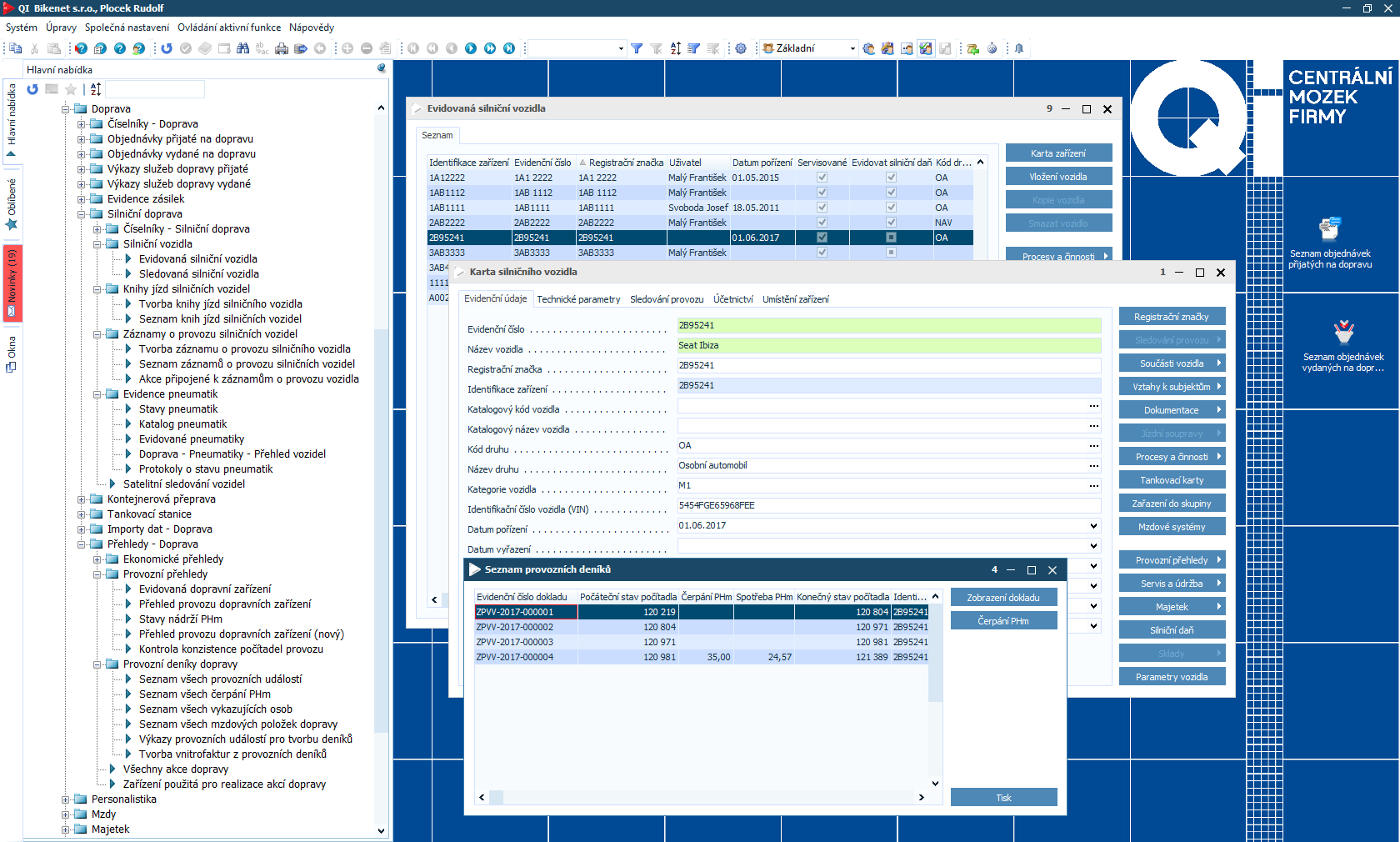This screenshot has width=1400, height=842.
Task: Click the bell notification icon in toolbar
Action: 1018,48
